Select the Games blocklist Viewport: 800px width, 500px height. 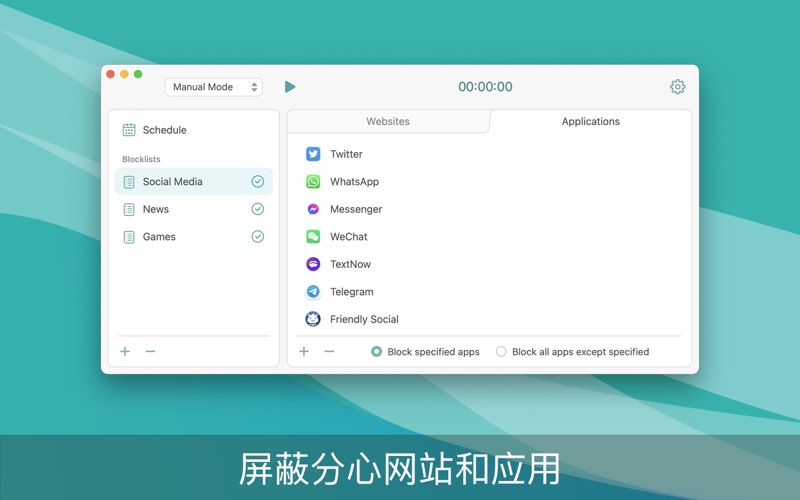[194, 237]
